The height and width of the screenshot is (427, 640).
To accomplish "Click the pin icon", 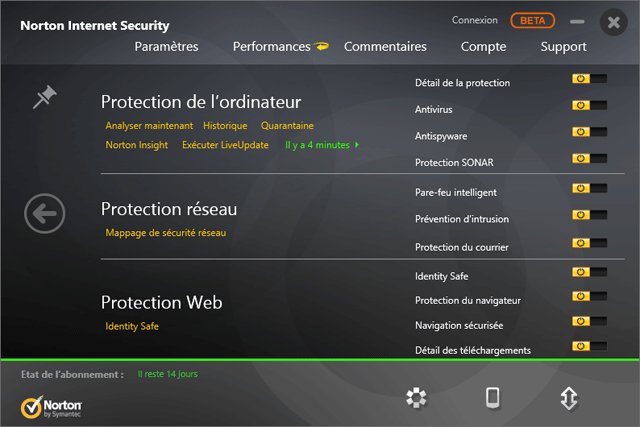I will point(44,96).
